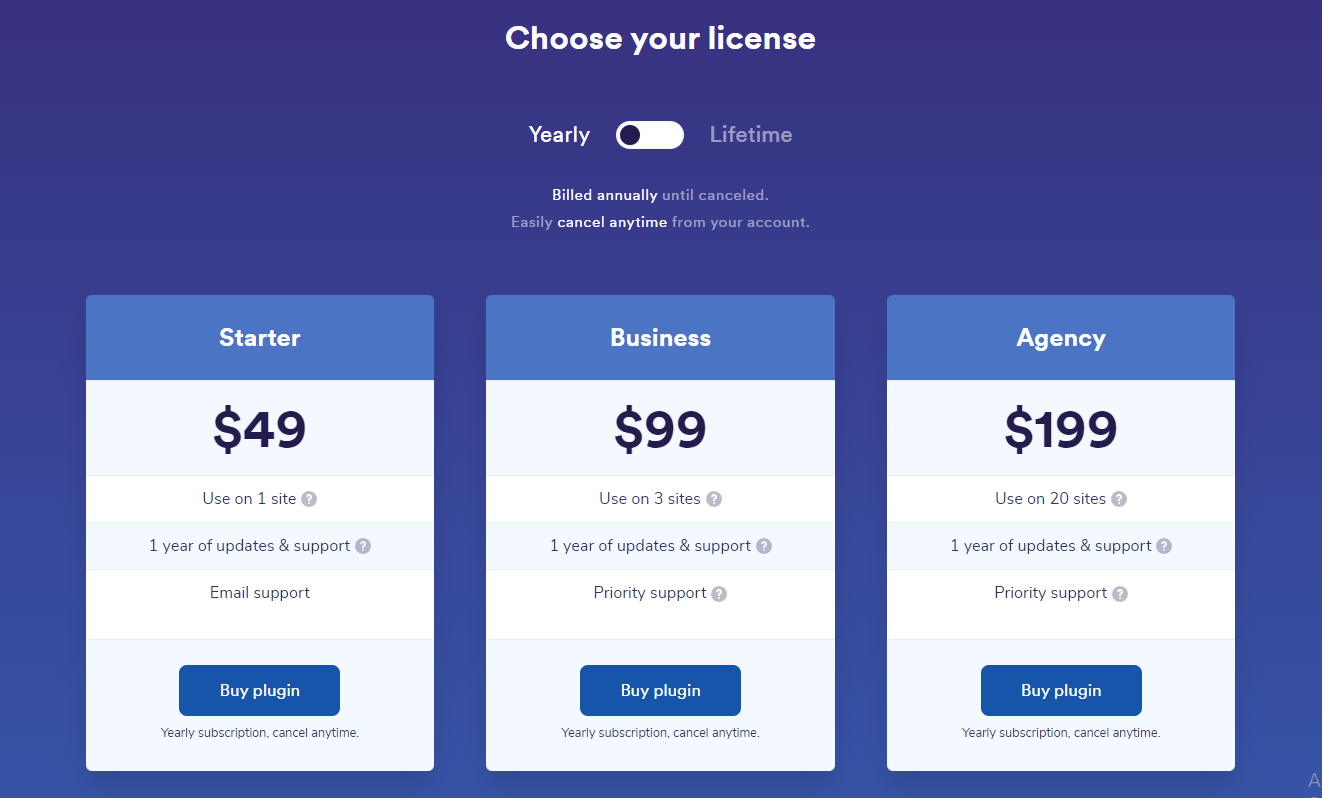
Task: Click help icon beside Agency Priority support
Action: [x=1120, y=593]
